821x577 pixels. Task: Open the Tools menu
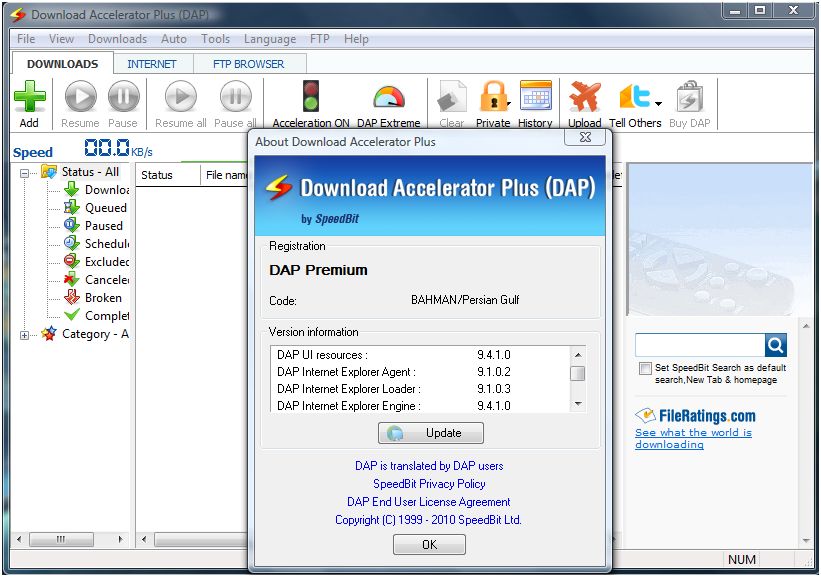[215, 39]
